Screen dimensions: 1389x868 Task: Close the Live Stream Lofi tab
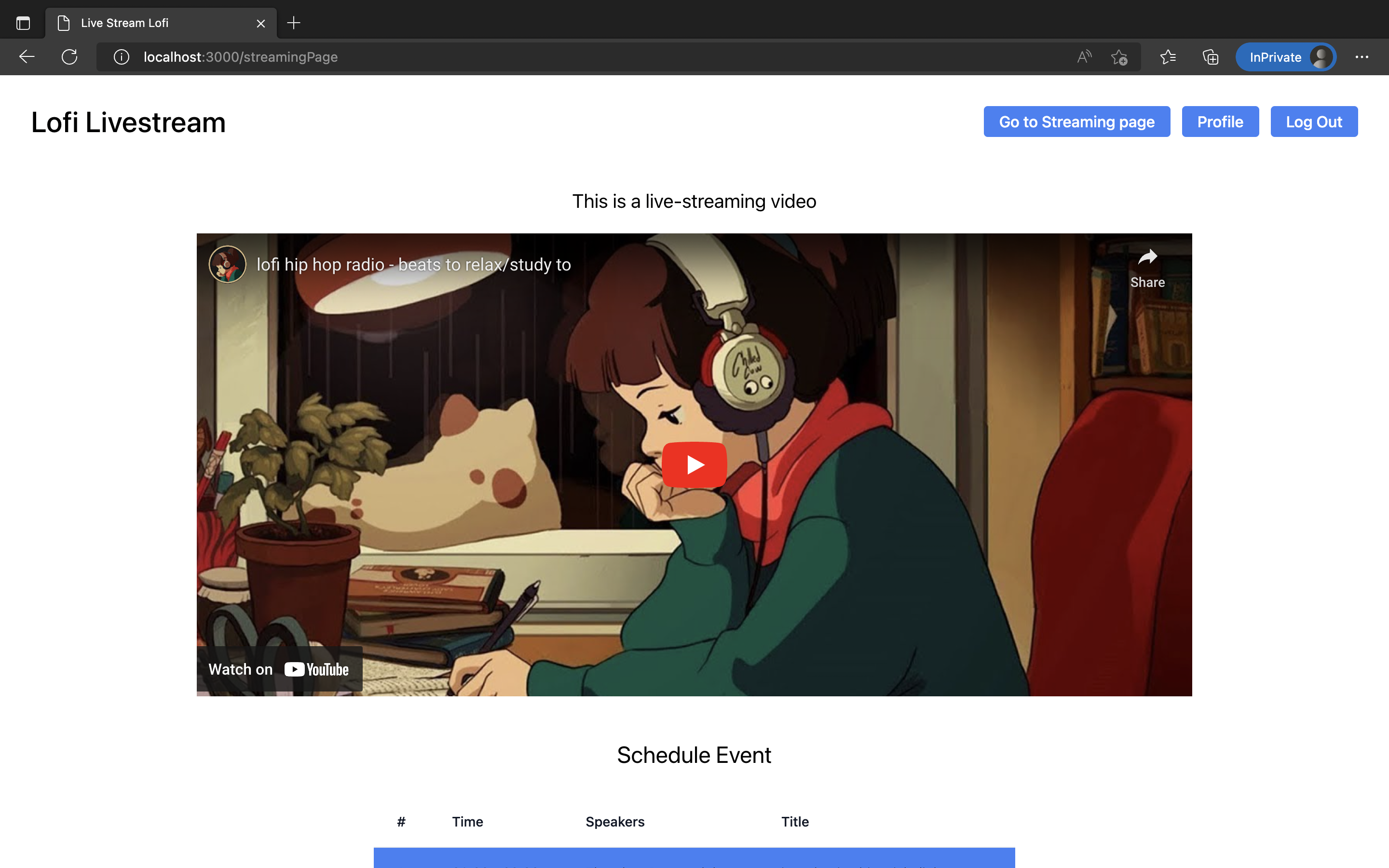[260, 23]
